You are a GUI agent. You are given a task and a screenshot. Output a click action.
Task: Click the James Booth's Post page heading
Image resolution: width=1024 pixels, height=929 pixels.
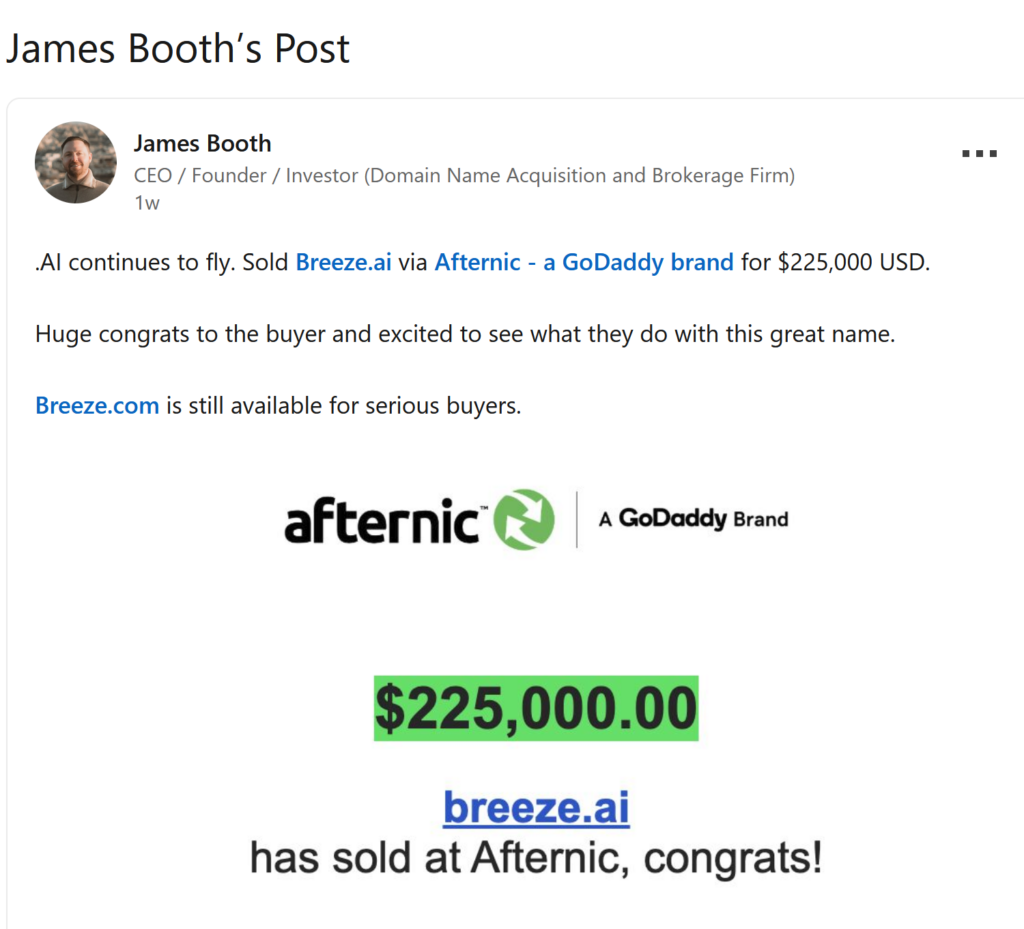point(178,48)
